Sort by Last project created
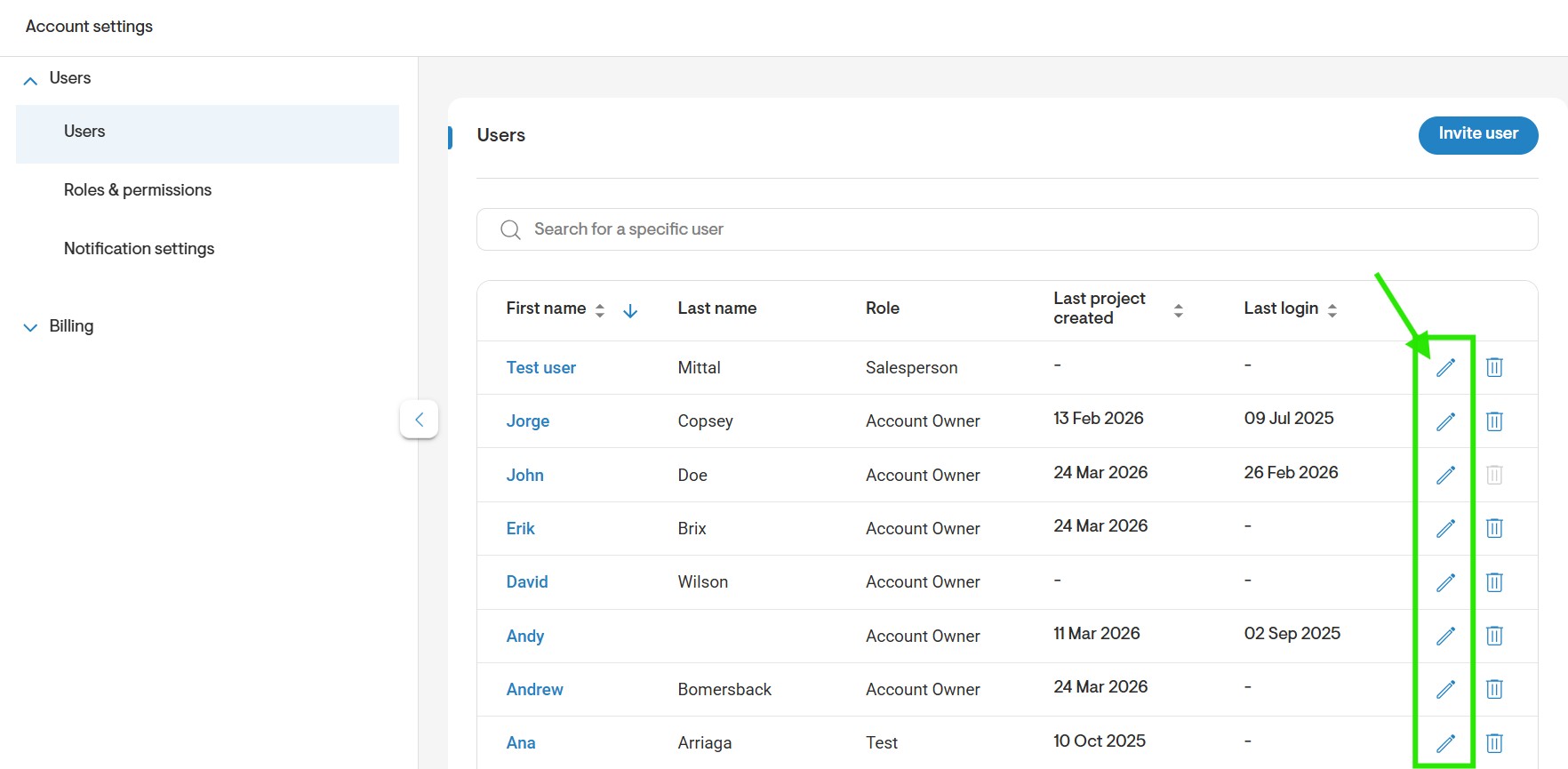 click(1178, 310)
